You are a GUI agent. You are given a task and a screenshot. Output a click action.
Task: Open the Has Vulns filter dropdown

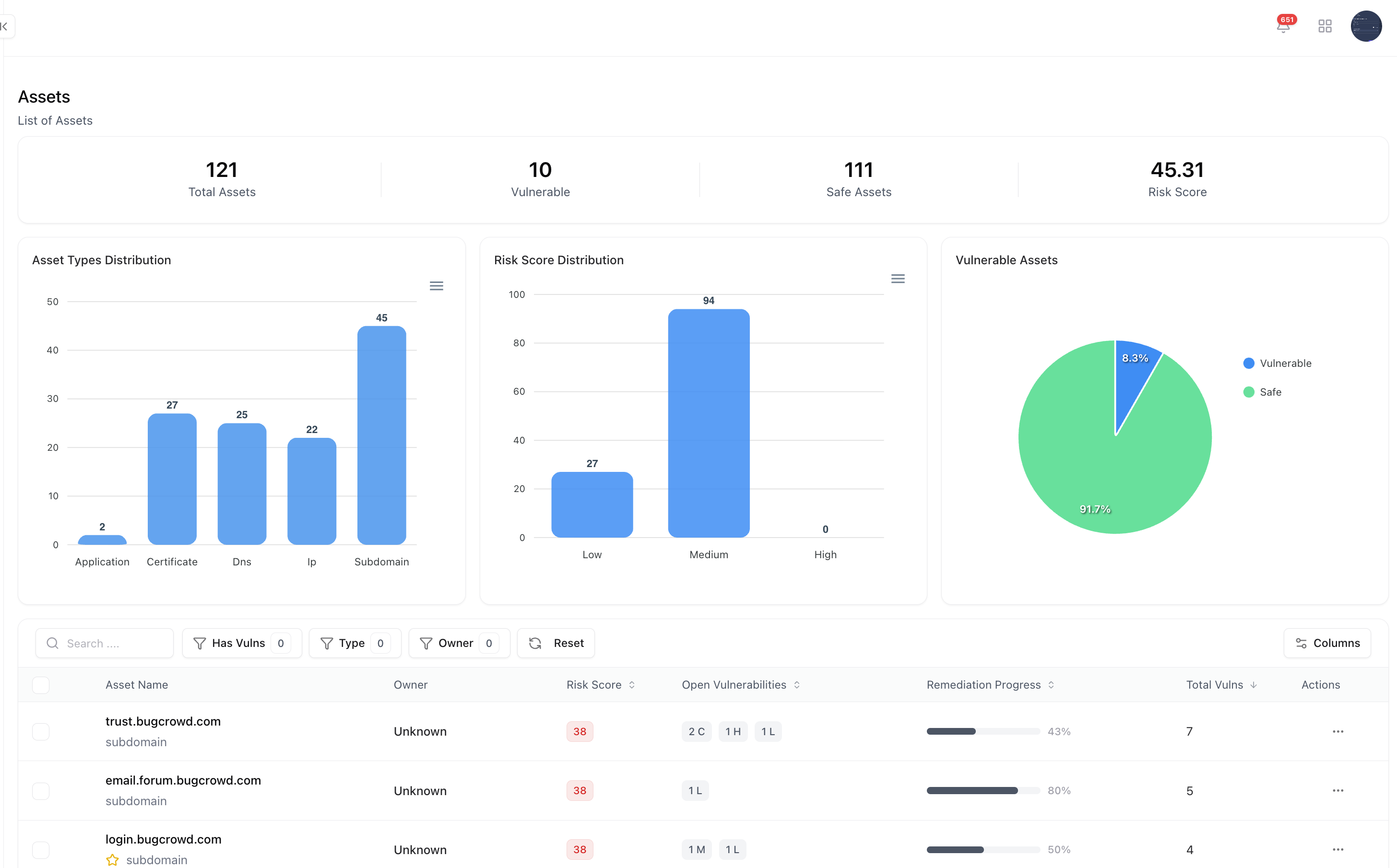click(241, 643)
